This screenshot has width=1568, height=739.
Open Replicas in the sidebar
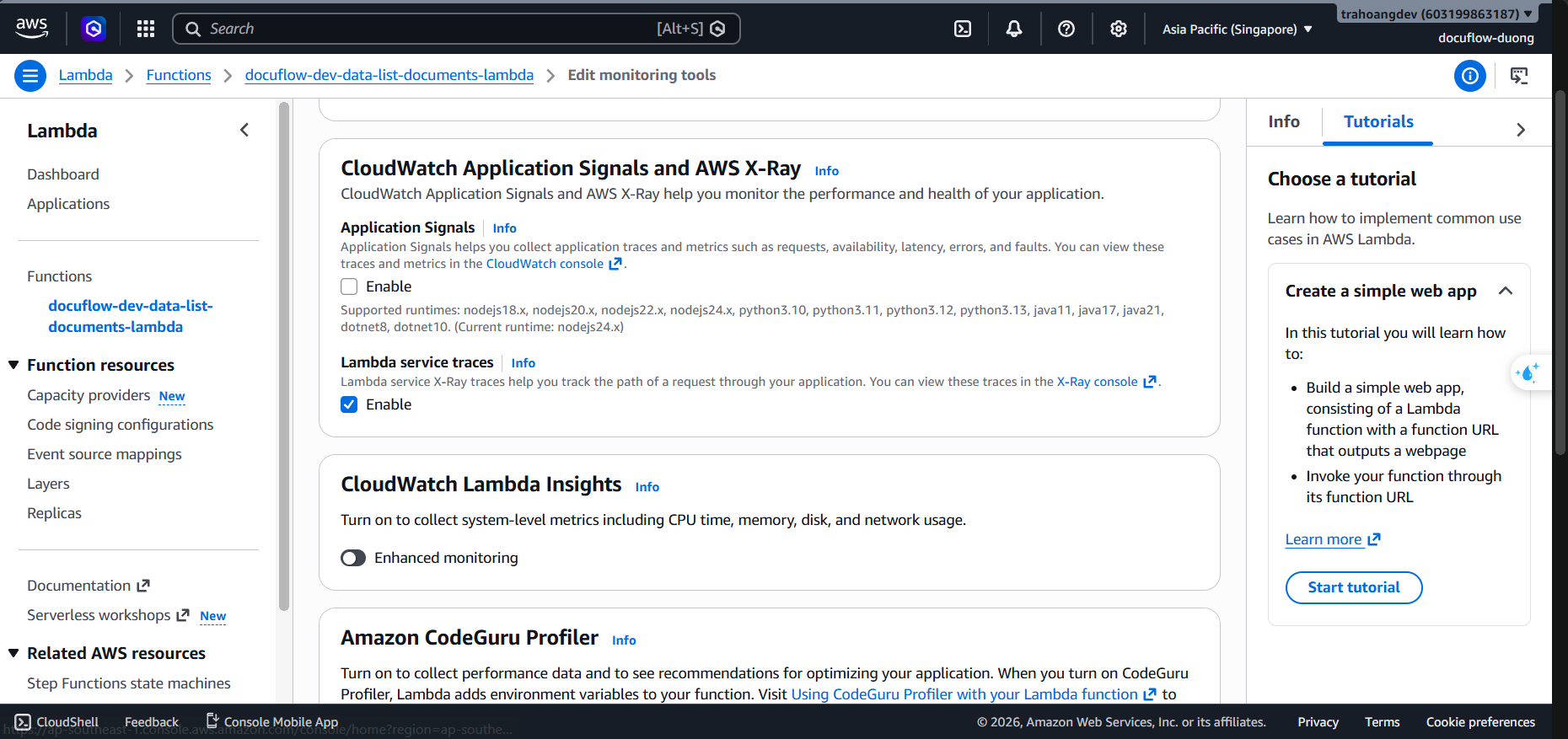(x=54, y=513)
